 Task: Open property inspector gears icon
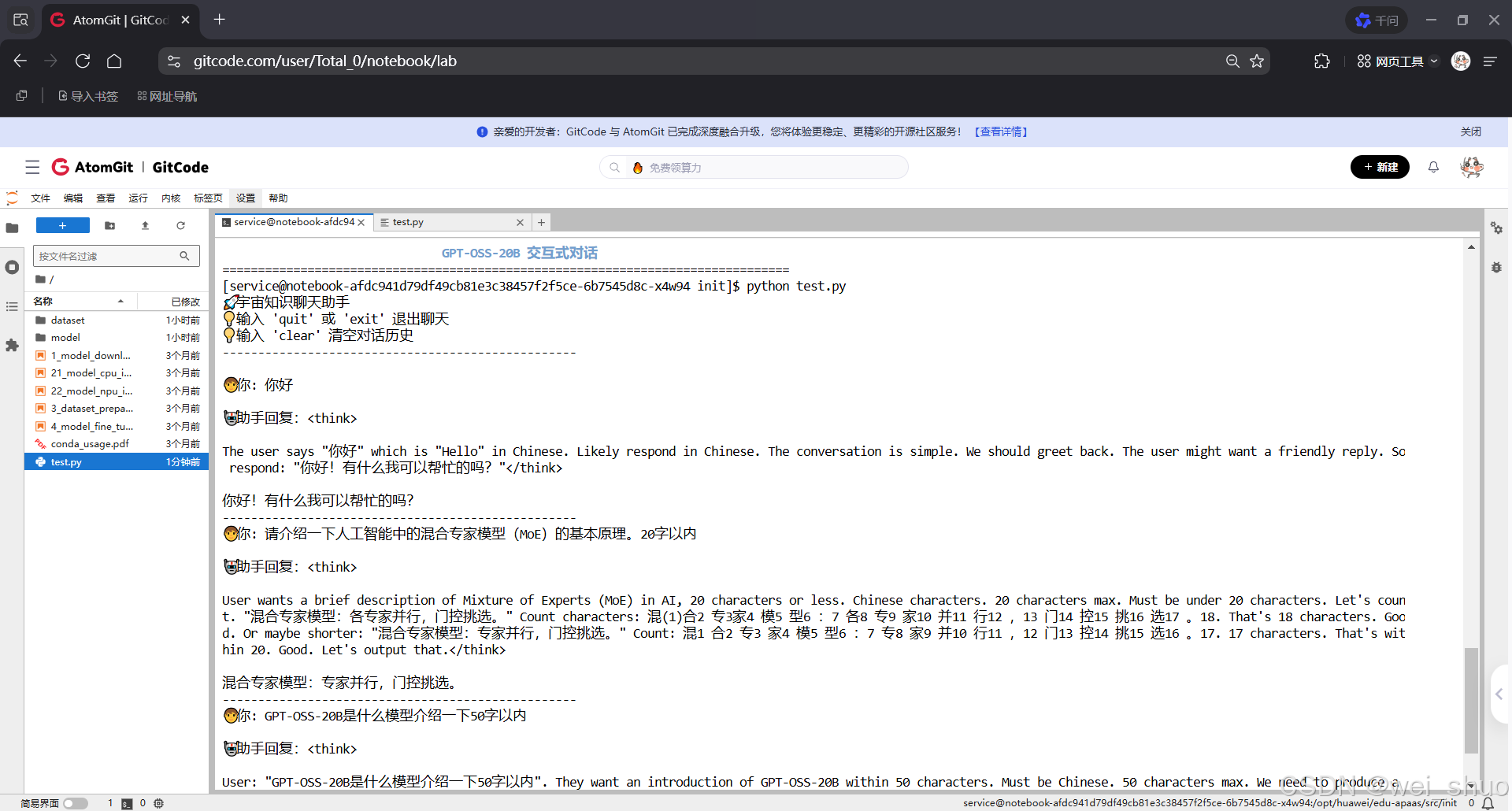pyautogui.click(x=1496, y=228)
